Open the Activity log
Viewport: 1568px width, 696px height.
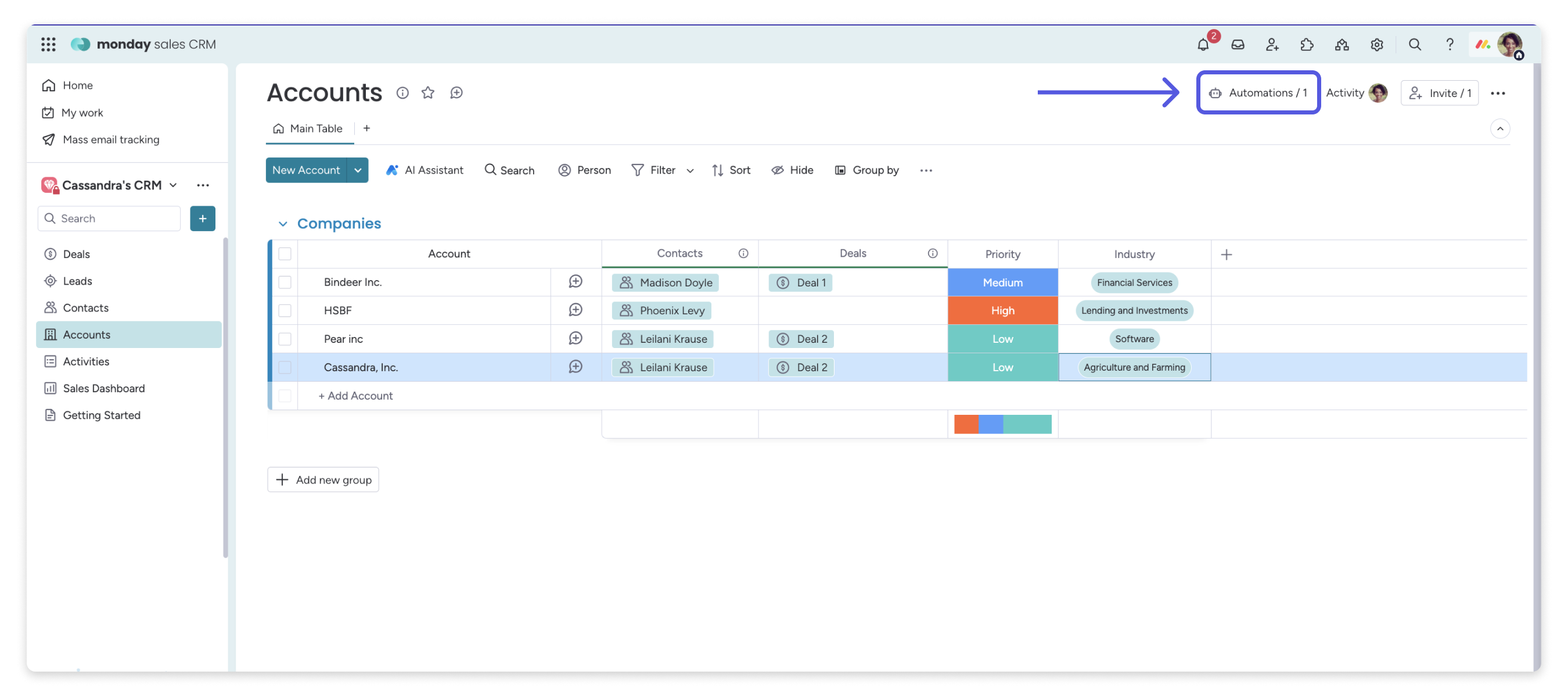pyautogui.click(x=1357, y=93)
